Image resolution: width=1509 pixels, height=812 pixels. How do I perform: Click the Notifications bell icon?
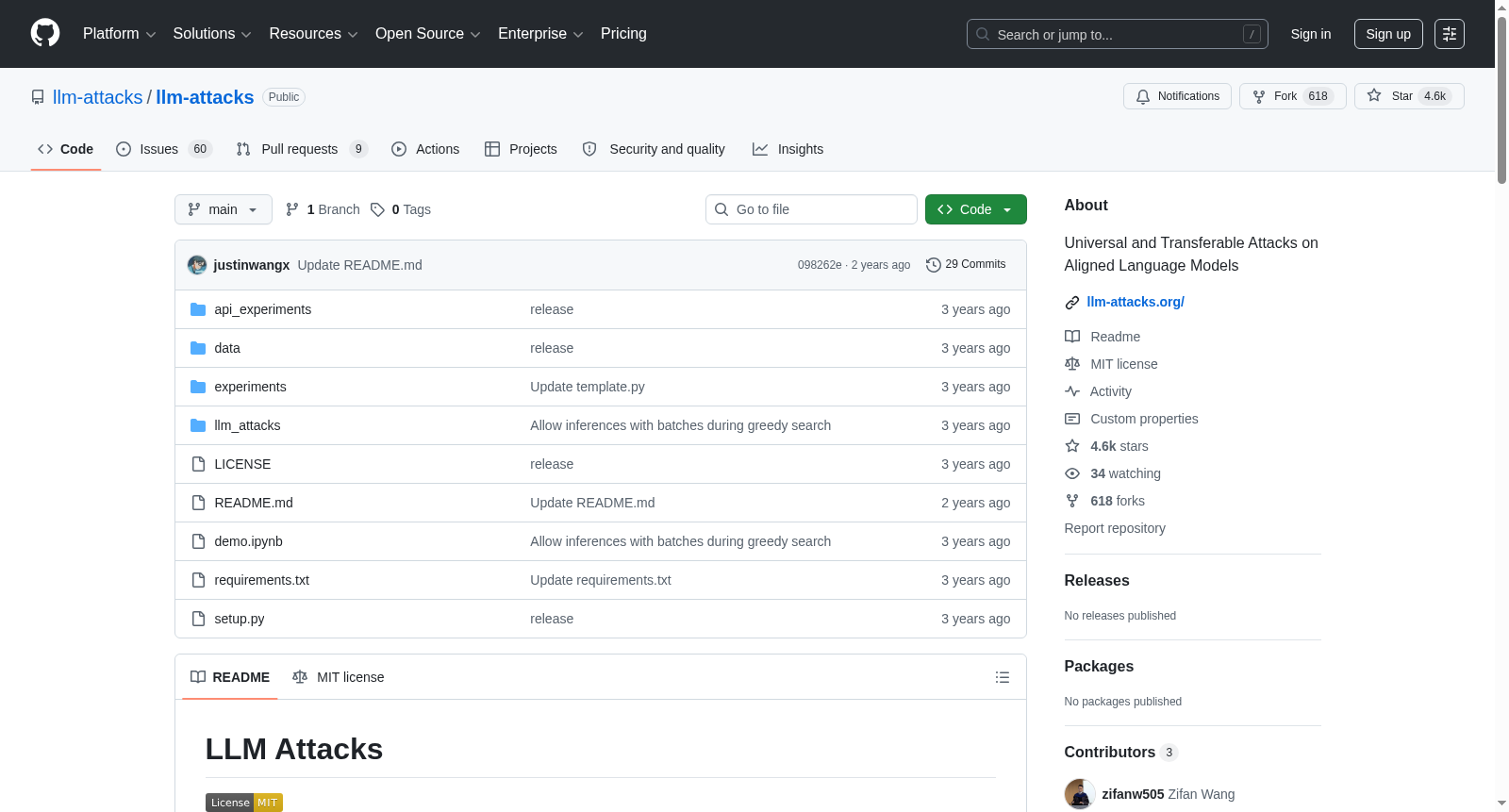[x=1143, y=96]
